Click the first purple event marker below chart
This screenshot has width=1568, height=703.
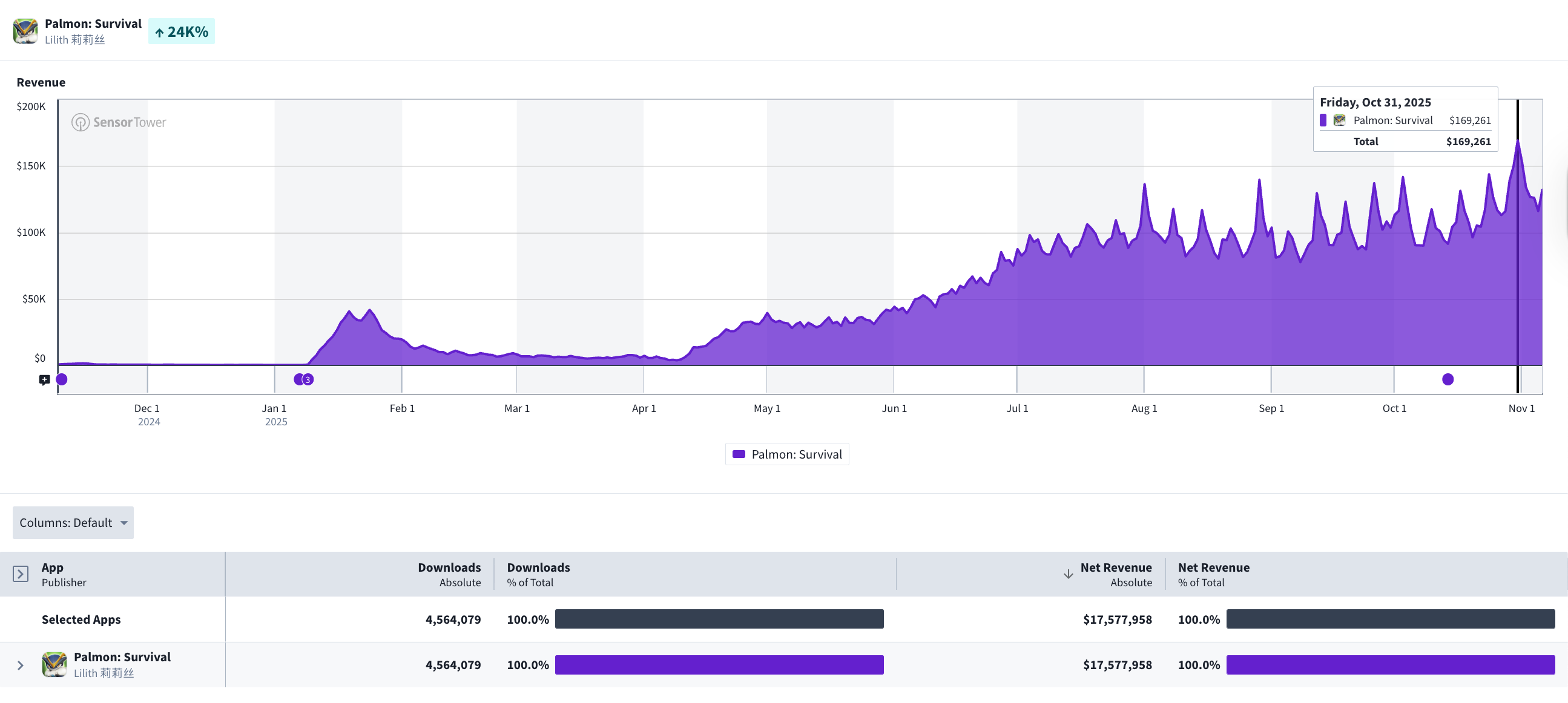click(x=62, y=380)
